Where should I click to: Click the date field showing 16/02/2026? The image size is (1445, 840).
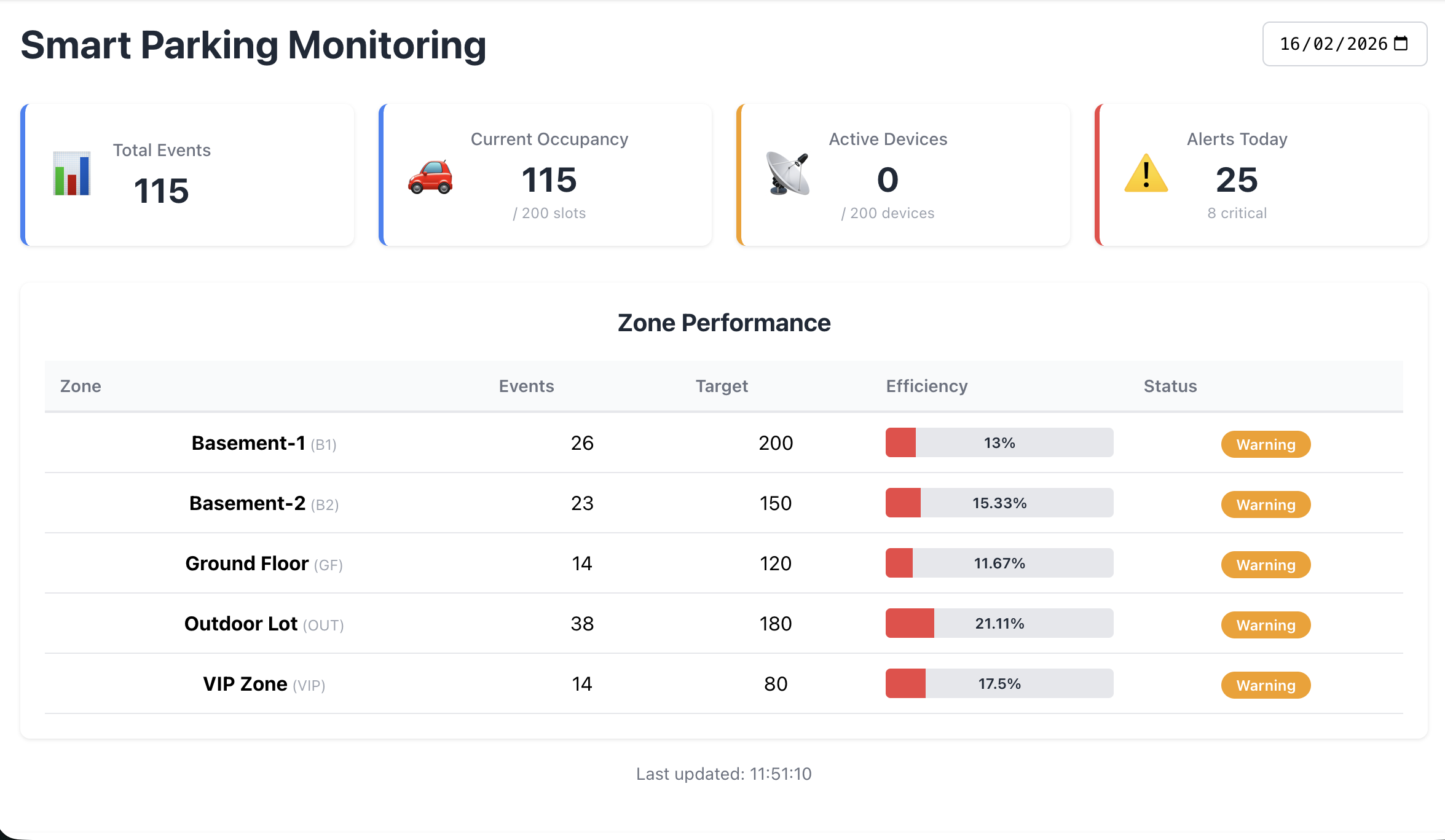click(x=1344, y=44)
